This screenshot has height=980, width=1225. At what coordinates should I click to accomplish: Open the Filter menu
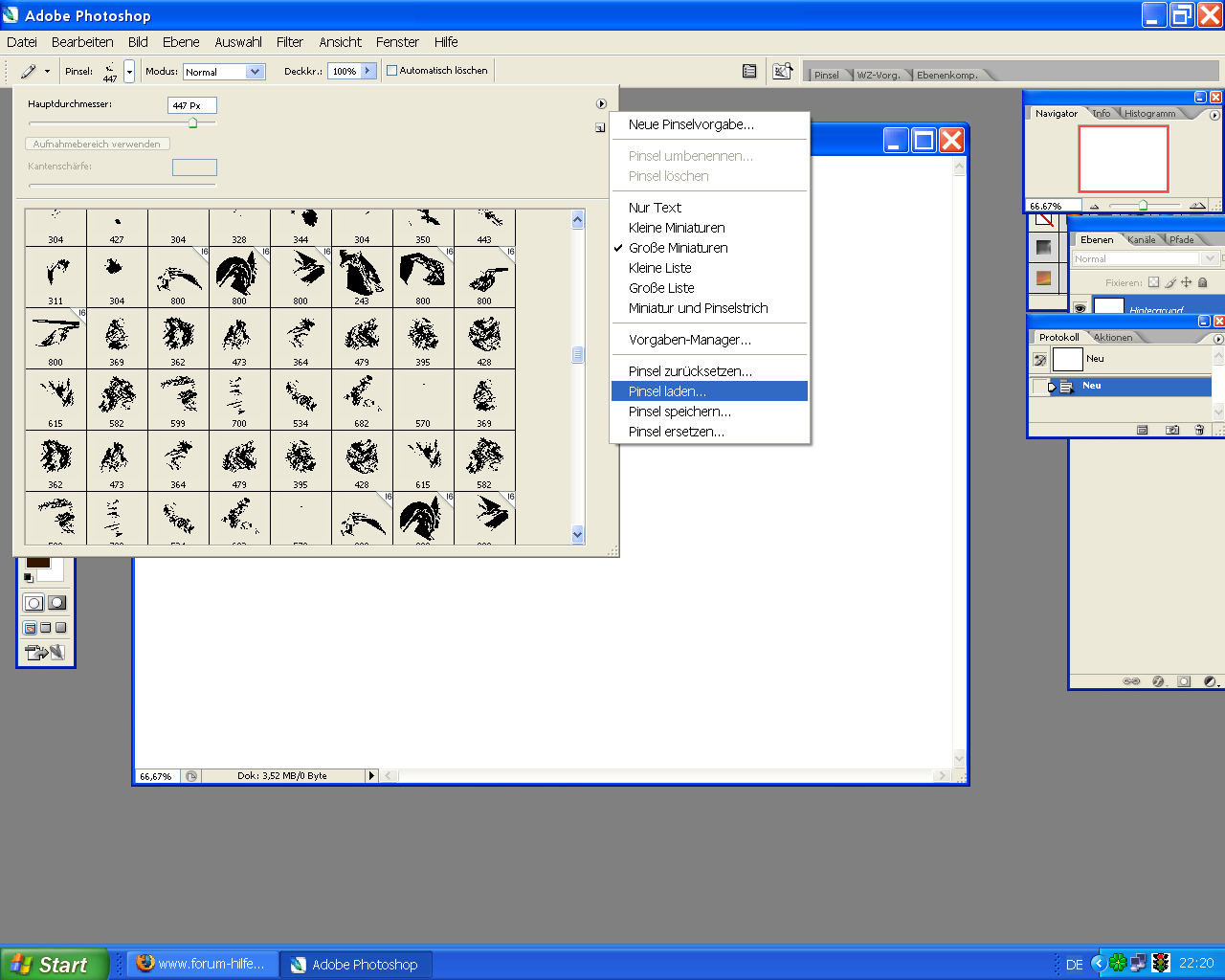[289, 42]
